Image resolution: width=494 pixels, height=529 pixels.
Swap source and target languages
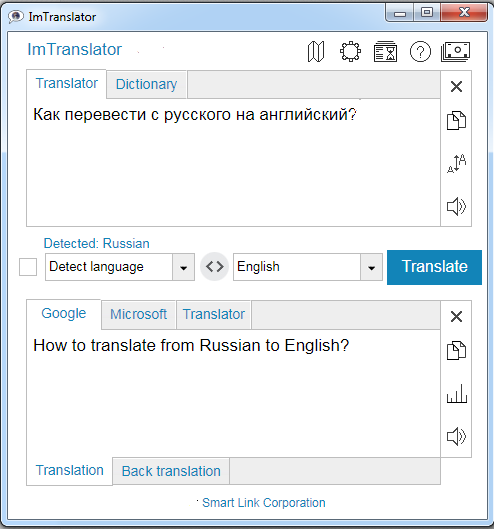pos(215,267)
